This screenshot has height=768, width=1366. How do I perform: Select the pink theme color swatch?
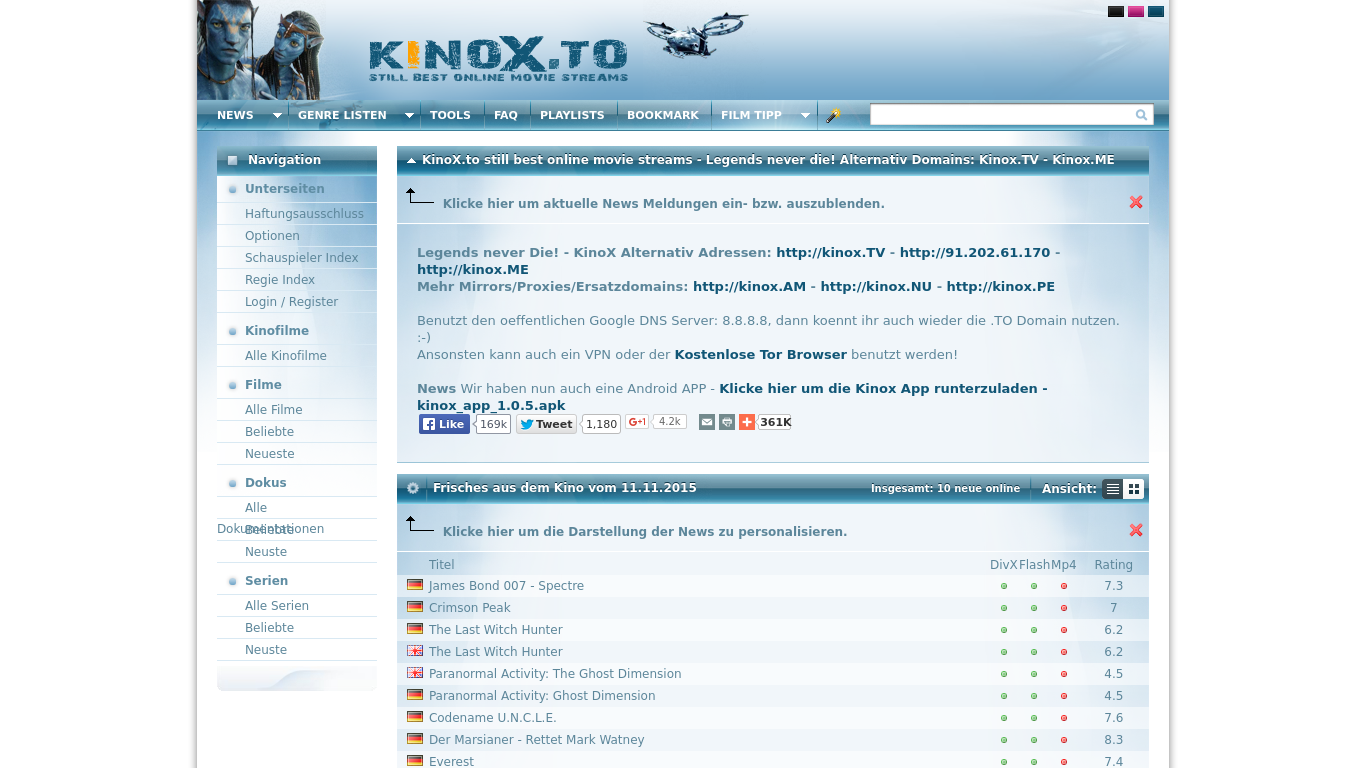[1134, 11]
